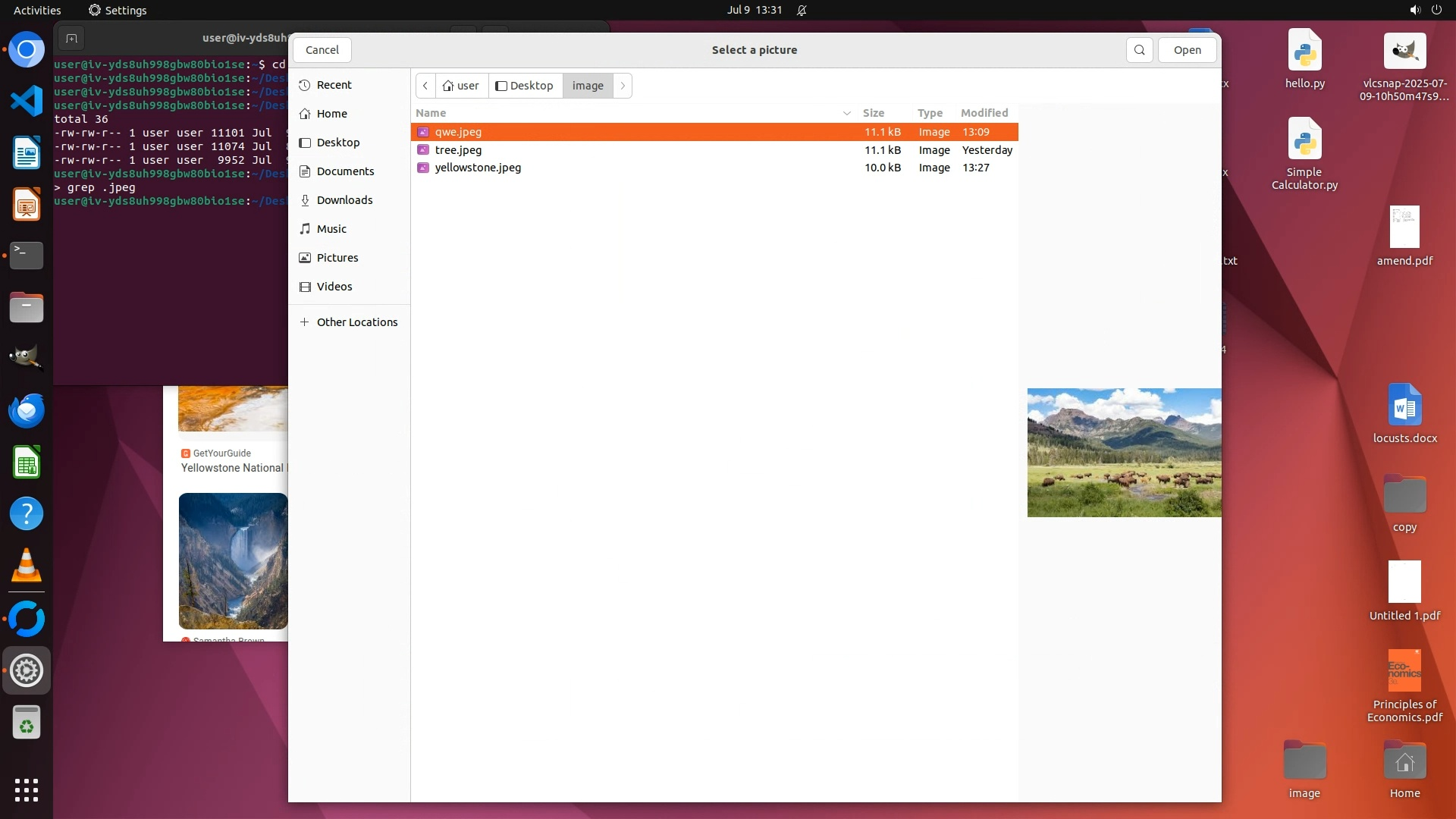The width and height of the screenshot is (1456, 819).
Task: Sort files by the Modified column
Action: (984, 113)
